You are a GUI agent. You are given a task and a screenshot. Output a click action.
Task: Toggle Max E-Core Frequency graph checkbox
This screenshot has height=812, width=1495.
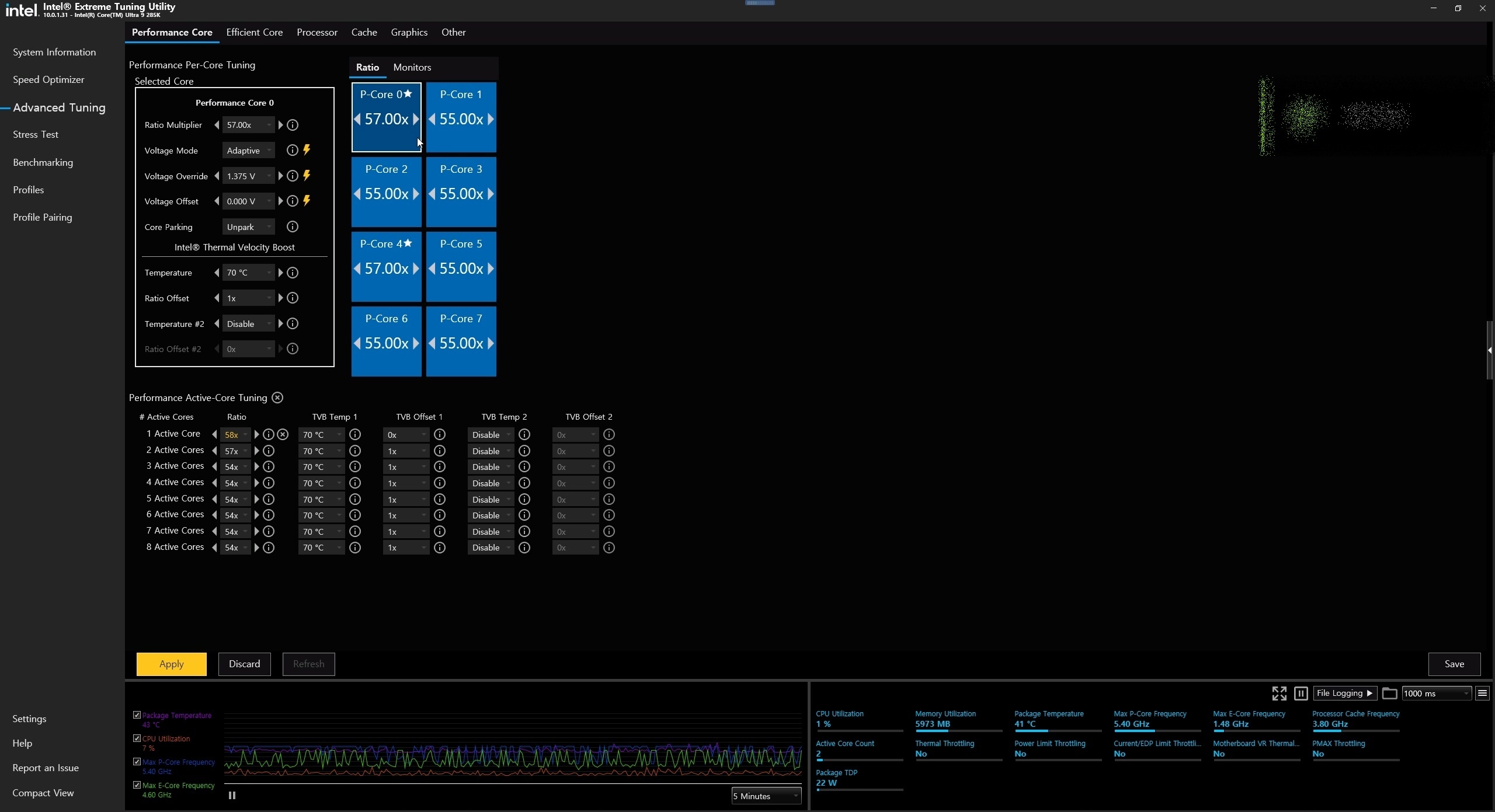pyautogui.click(x=137, y=785)
